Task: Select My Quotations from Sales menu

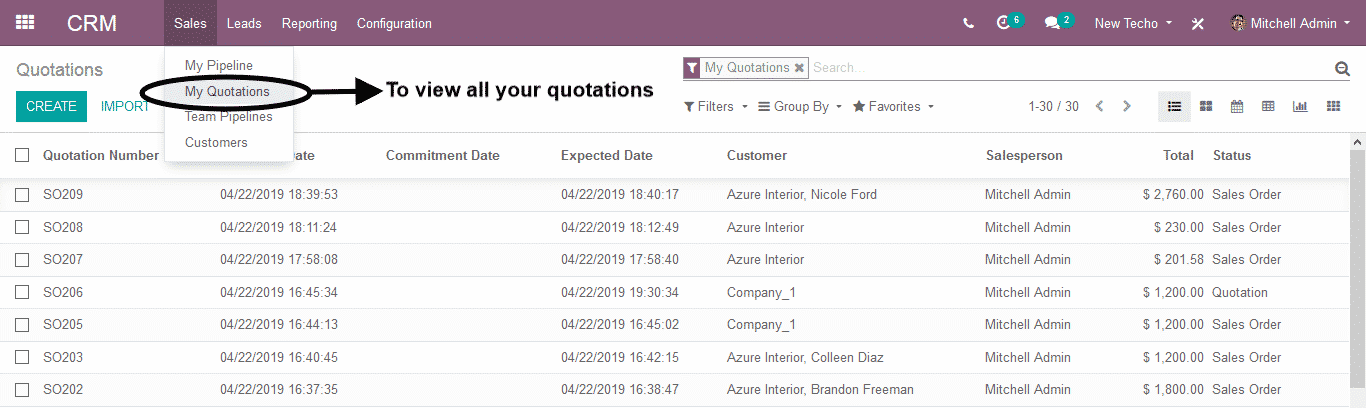Action: click(227, 91)
